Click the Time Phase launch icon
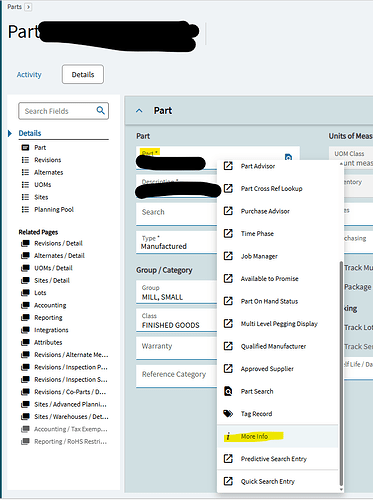The image size is (373, 500). click(x=228, y=233)
